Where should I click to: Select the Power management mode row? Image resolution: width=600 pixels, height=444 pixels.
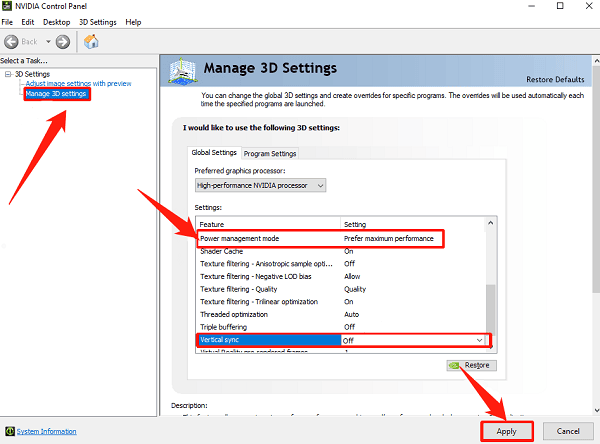pyautogui.click(x=321, y=238)
